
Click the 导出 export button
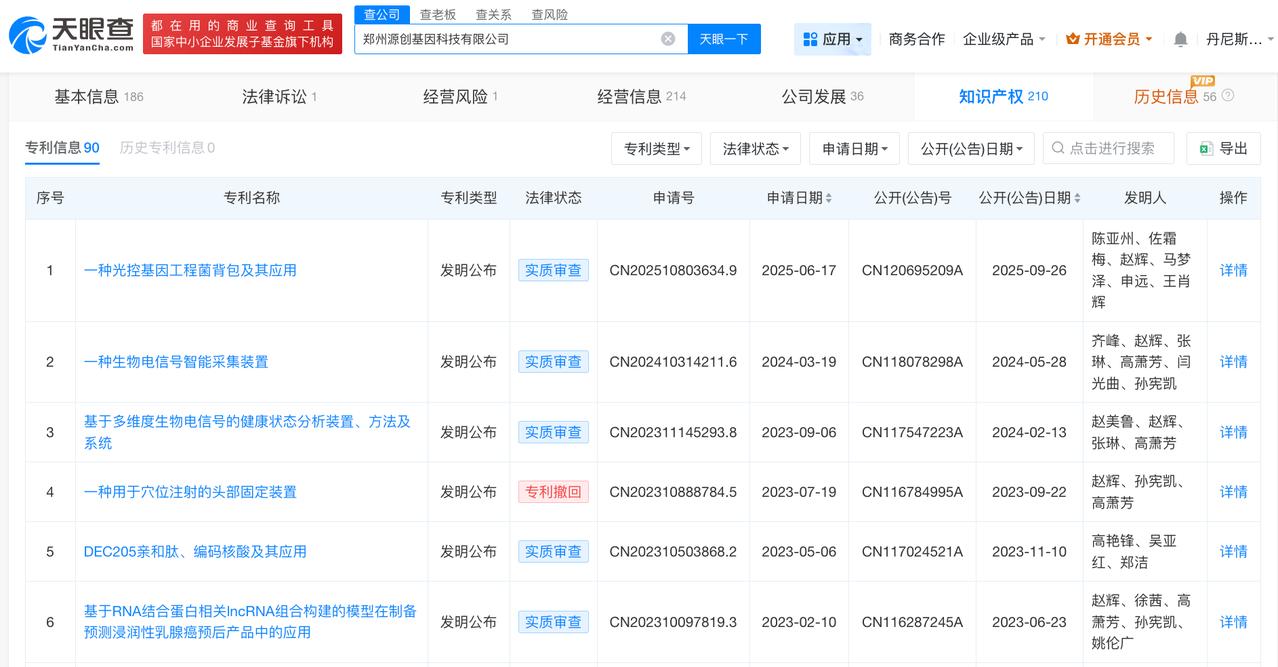coord(1223,148)
